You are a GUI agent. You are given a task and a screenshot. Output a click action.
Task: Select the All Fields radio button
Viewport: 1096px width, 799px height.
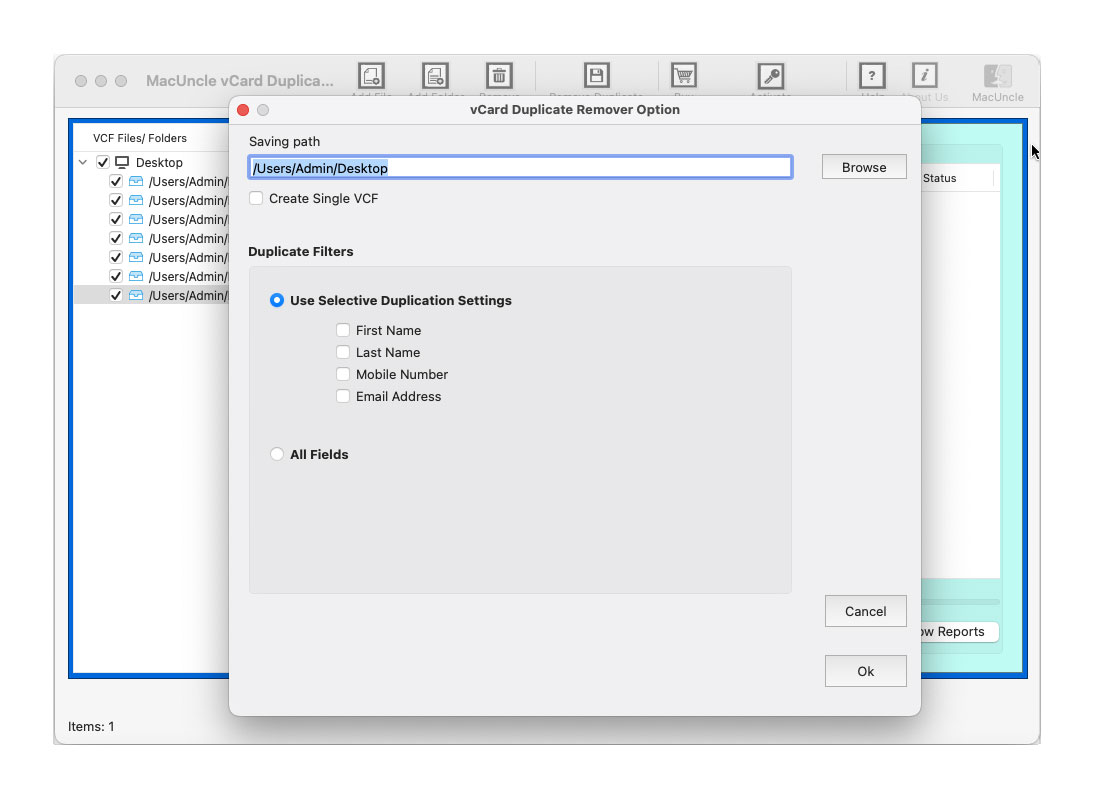277,454
